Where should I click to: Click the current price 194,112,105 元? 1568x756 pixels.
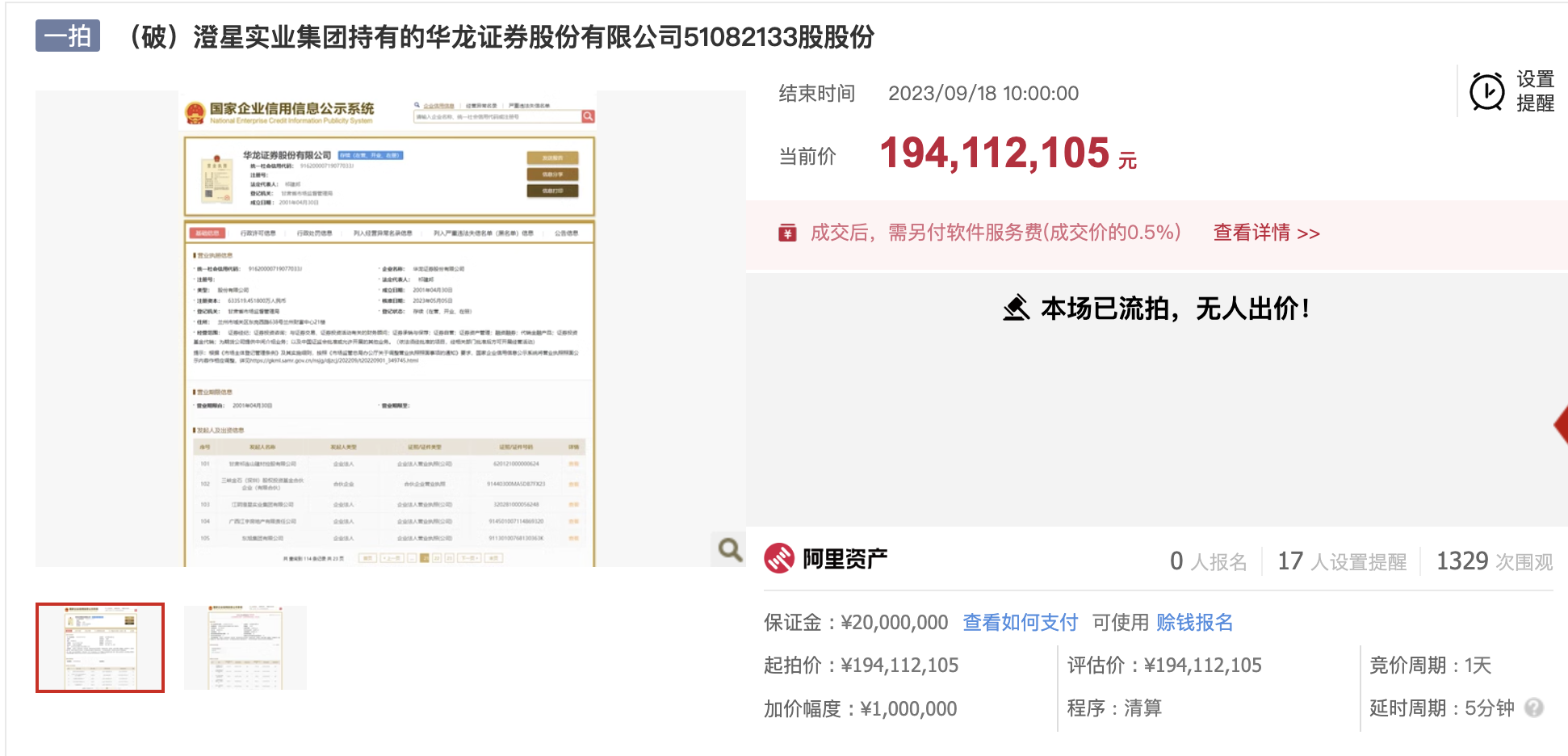pyautogui.click(x=1008, y=153)
